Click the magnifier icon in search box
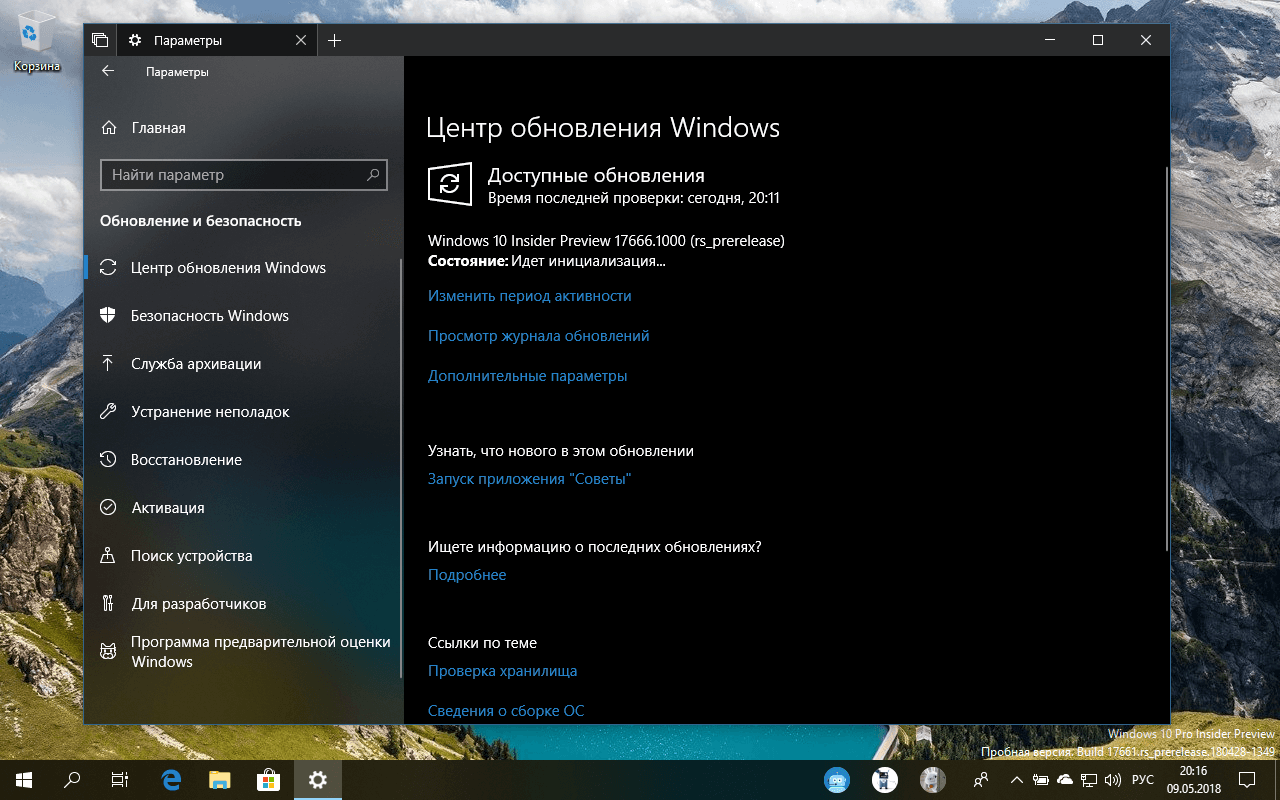This screenshot has height=800, width=1280. [373, 175]
